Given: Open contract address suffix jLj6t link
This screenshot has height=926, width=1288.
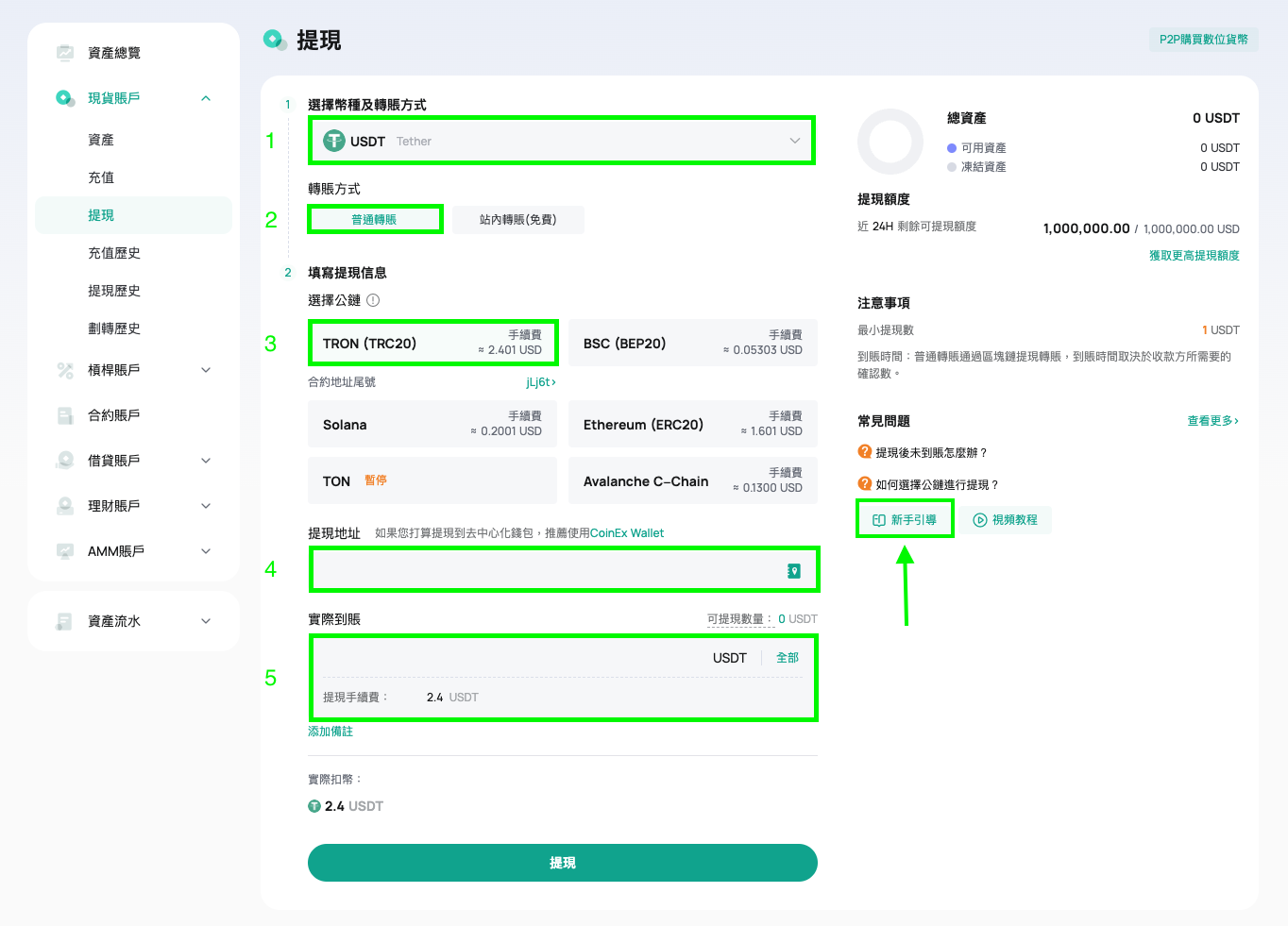Looking at the screenshot, I should click(541, 382).
